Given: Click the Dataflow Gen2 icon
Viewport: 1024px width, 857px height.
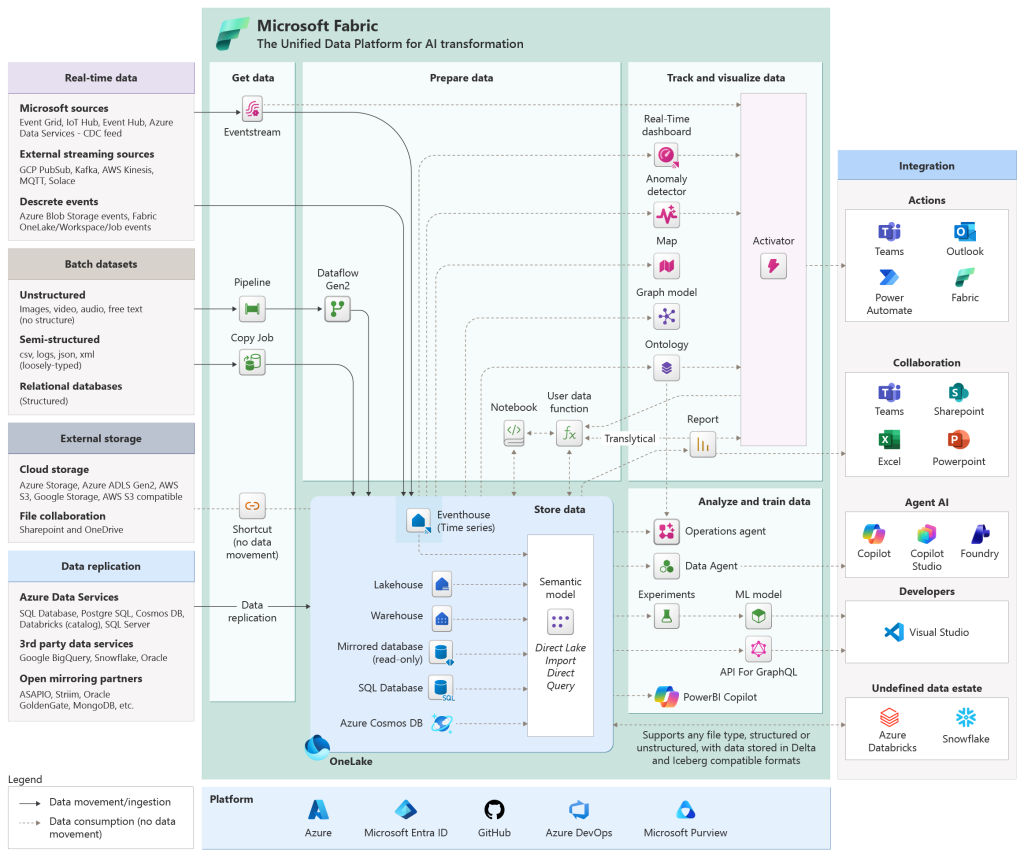Looking at the screenshot, I should tap(337, 309).
